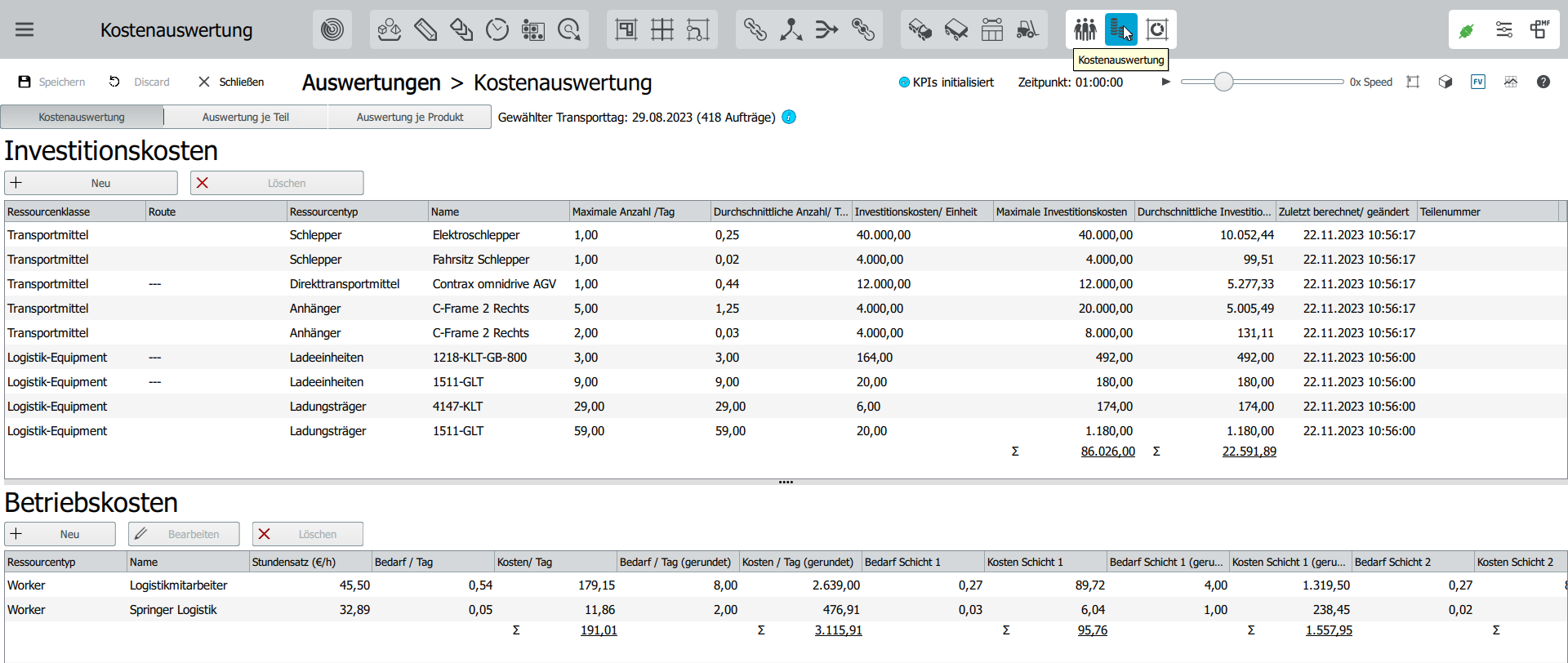1568x663 pixels.
Task: Click the 2D frame view icon
Action: 1413,82
